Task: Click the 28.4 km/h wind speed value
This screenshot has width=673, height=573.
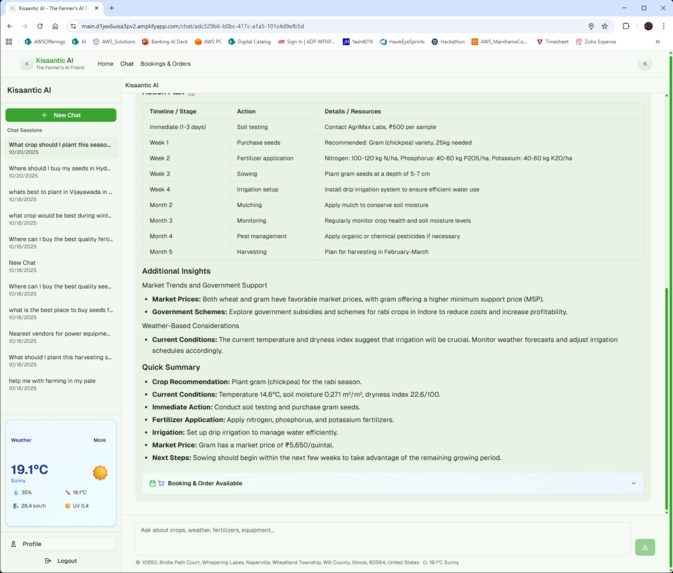Action: [x=33, y=506]
